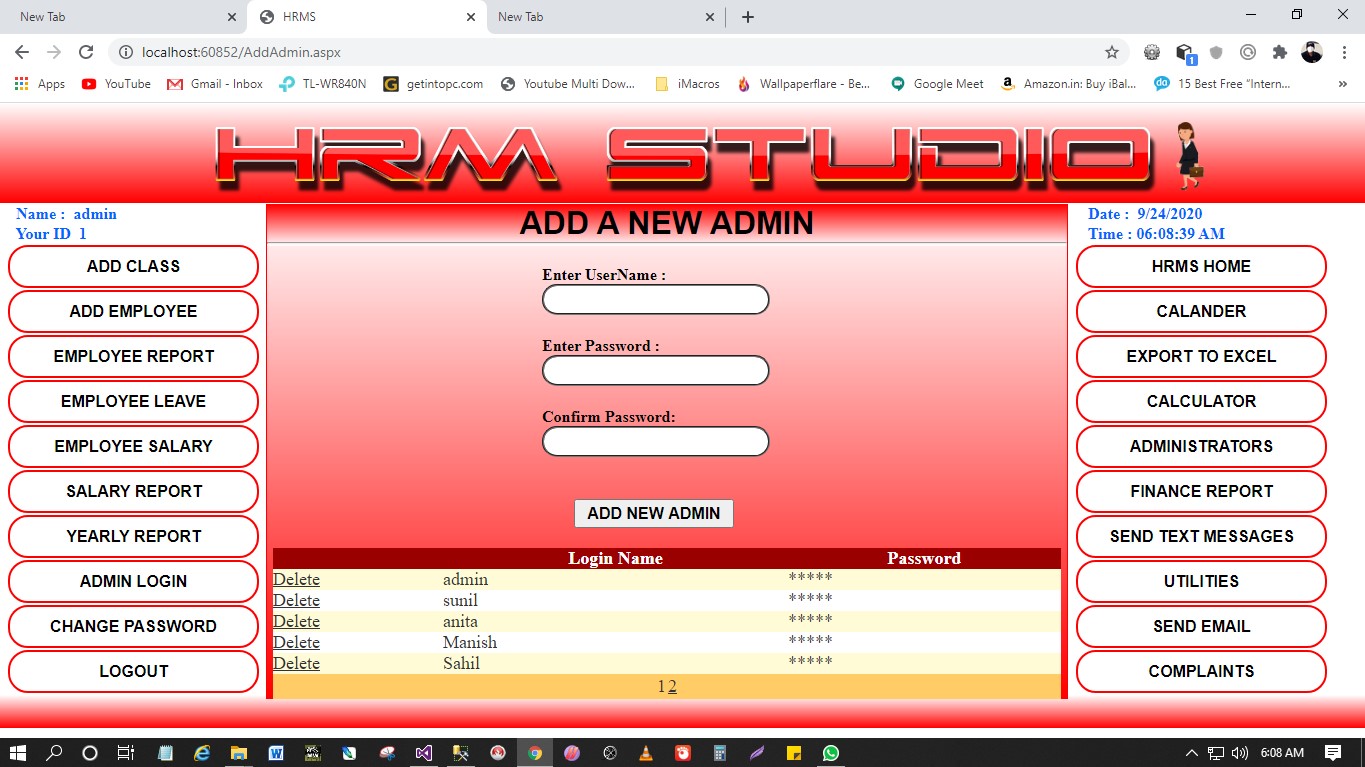Open YouTube bookmark in bookmarks bar
This screenshot has width=1365, height=767.
click(x=116, y=84)
